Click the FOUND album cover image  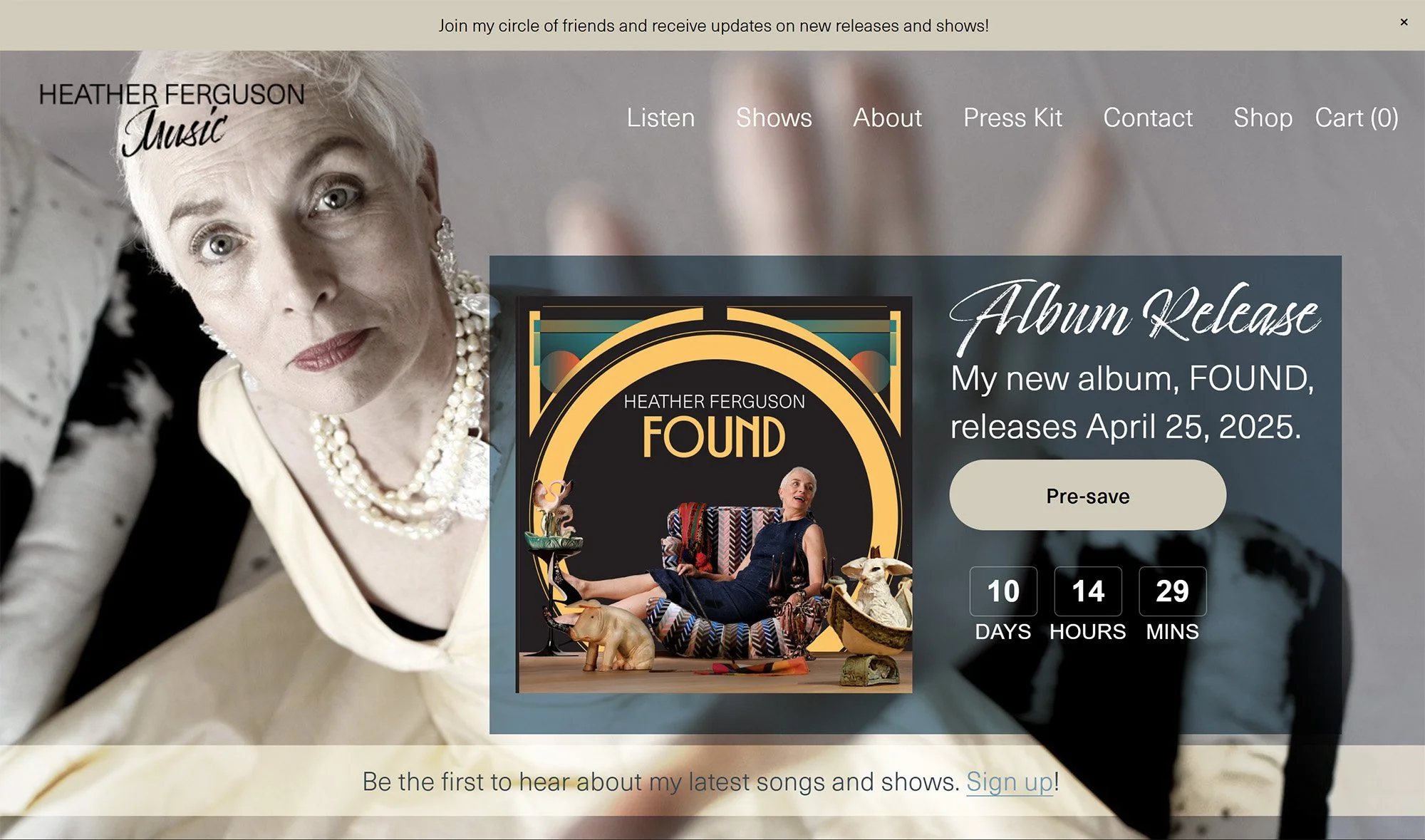[714, 494]
